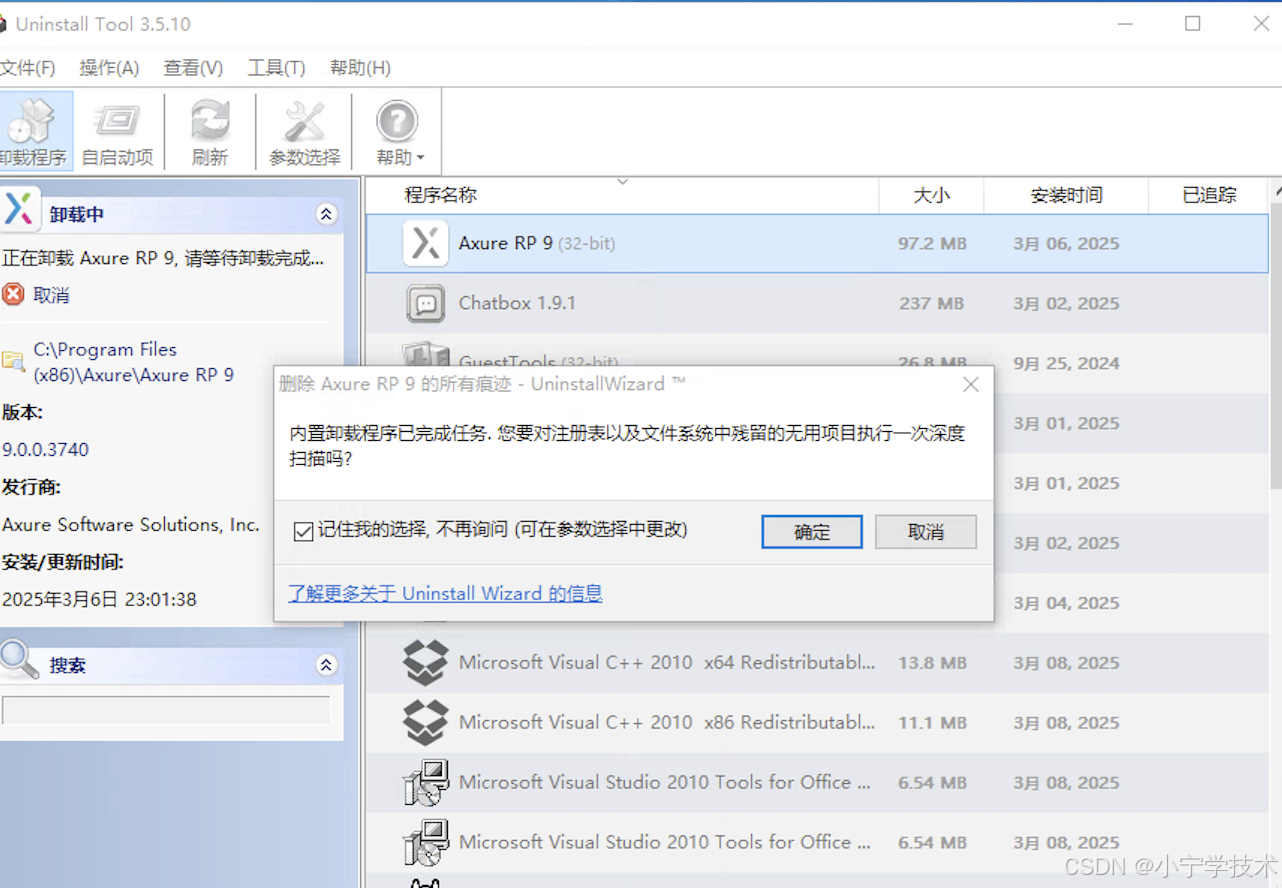This screenshot has height=888, width=1282.
Task: Click the Axure RP 9 X icon in list
Action: click(425, 243)
